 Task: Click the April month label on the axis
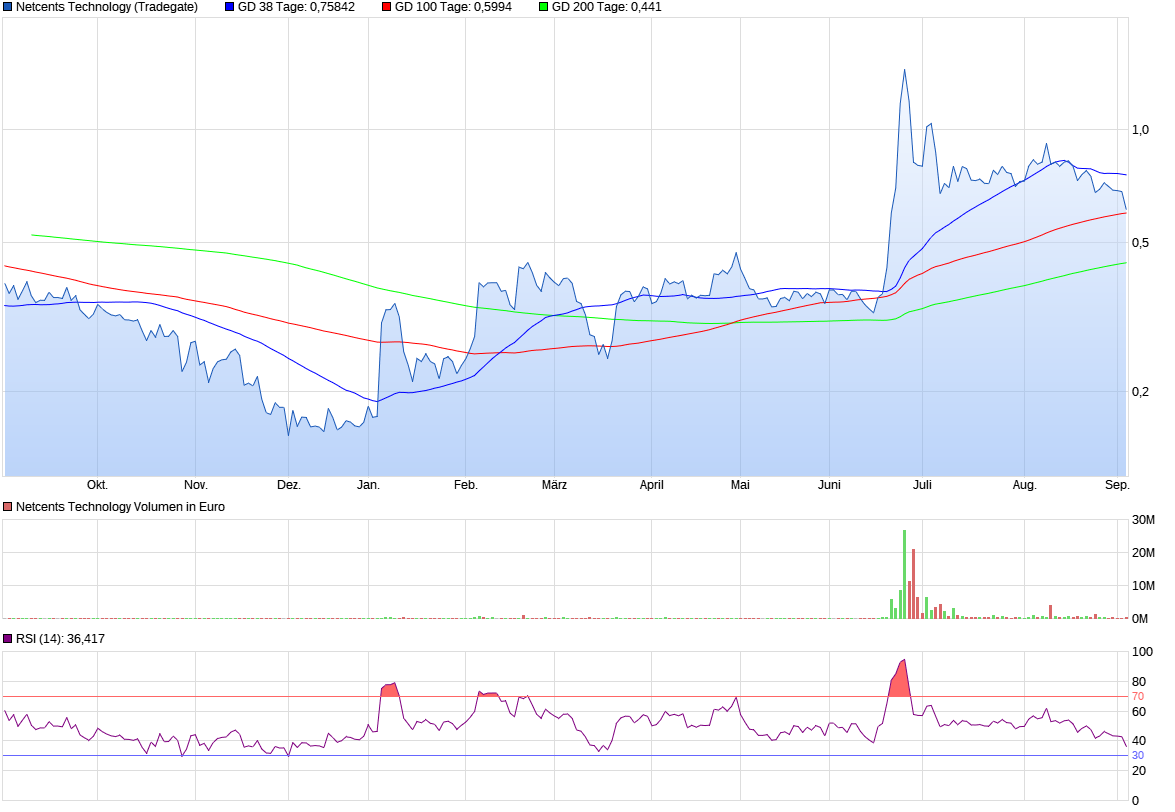point(652,485)
